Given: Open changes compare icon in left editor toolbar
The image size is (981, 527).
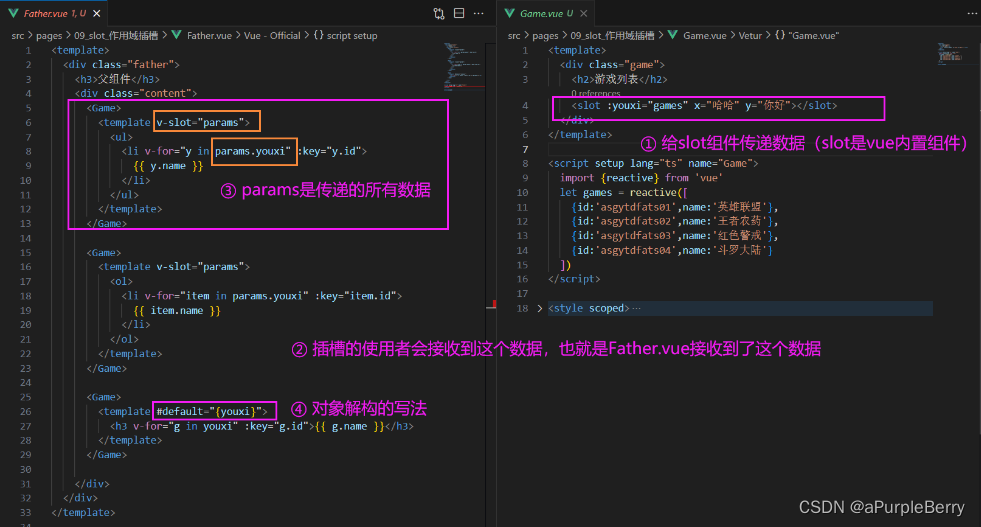Looking at the screenshot, I should (439, 13).
